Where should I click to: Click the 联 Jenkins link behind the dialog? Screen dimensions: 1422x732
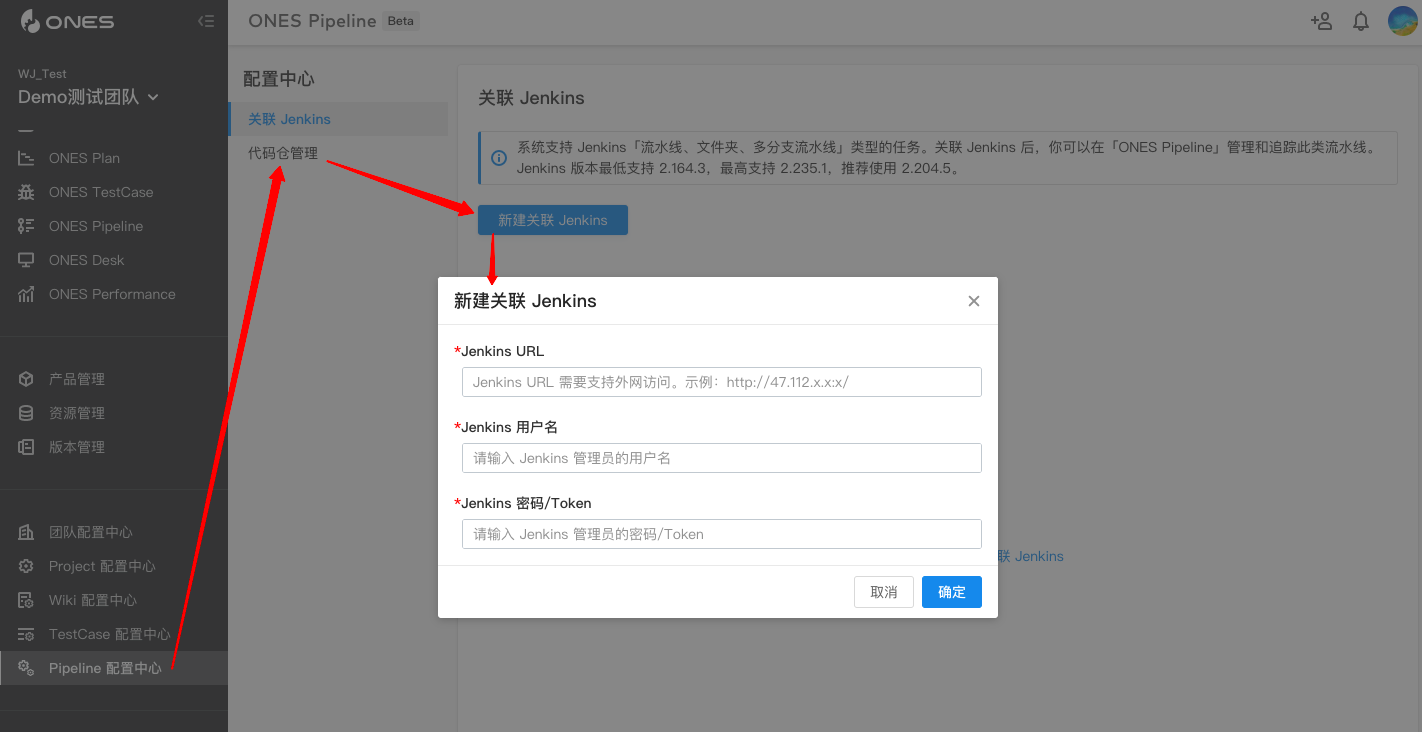pos(1031,556)
